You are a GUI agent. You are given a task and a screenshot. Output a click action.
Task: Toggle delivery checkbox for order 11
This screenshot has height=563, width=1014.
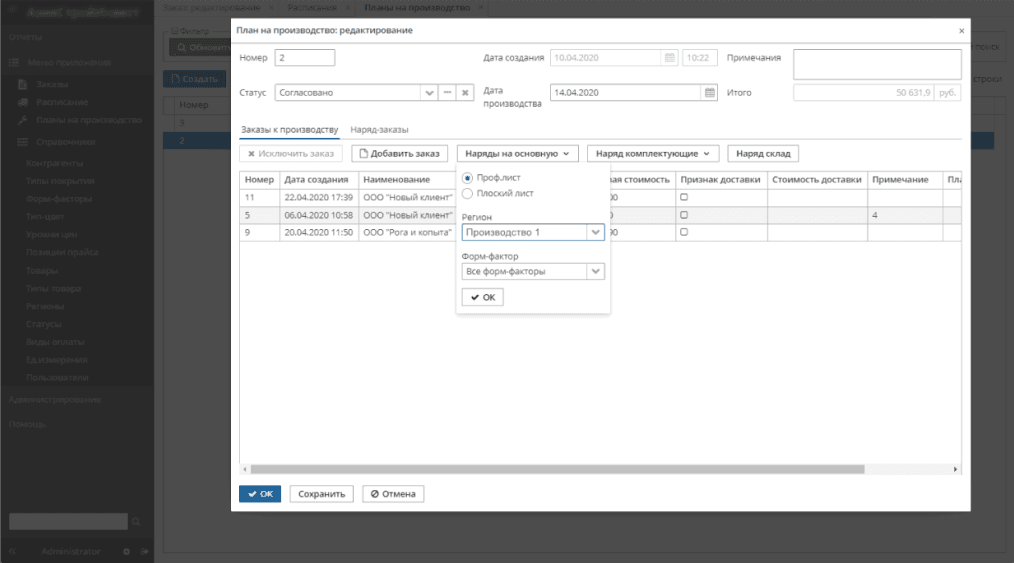684,197
